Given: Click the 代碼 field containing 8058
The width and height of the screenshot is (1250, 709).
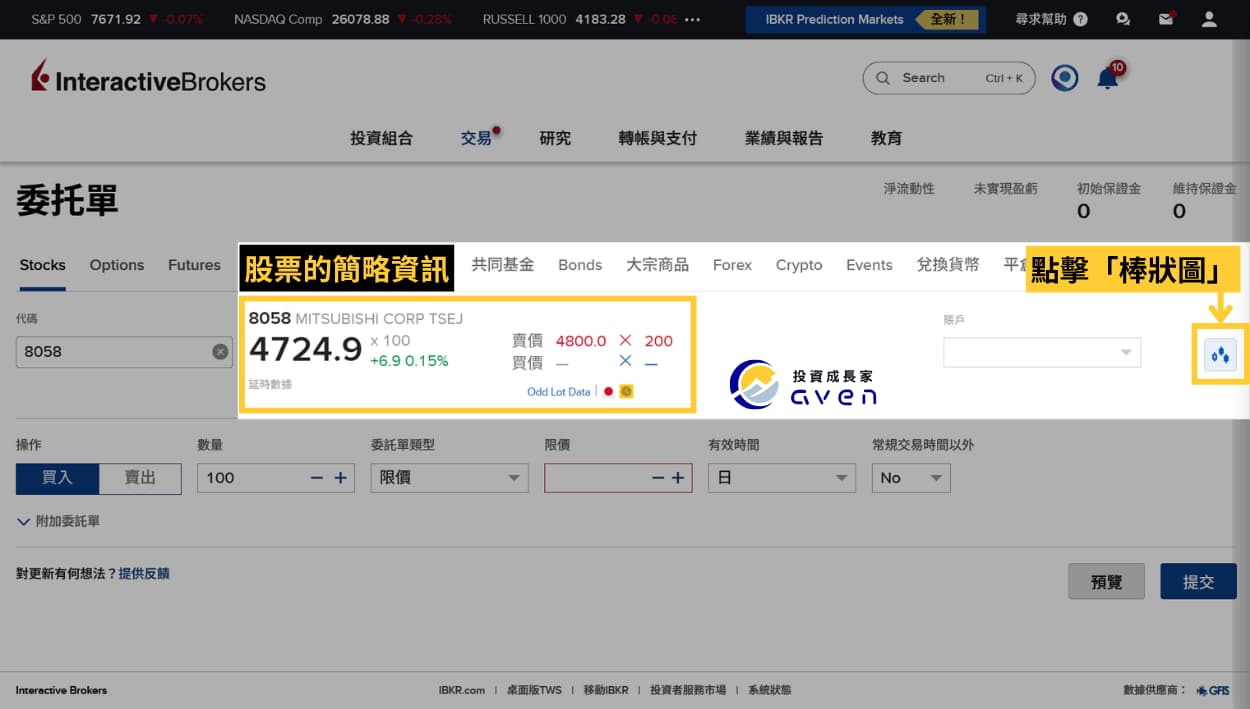Looking at the screenshot, I should click(124, 352).
